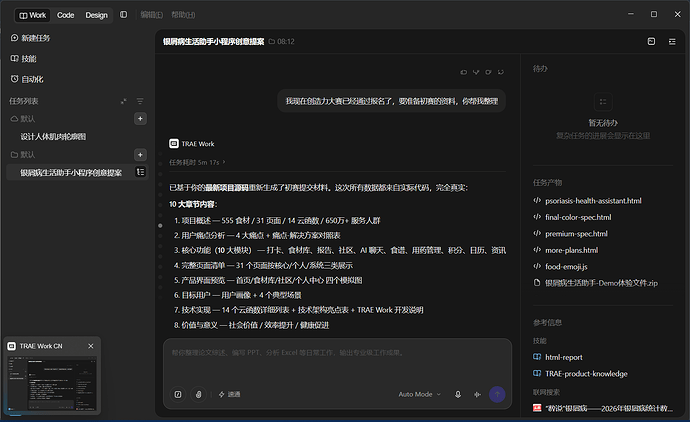
Task: Toggle the sidebar panel icon beside Design
Action: tap(124, 15)
